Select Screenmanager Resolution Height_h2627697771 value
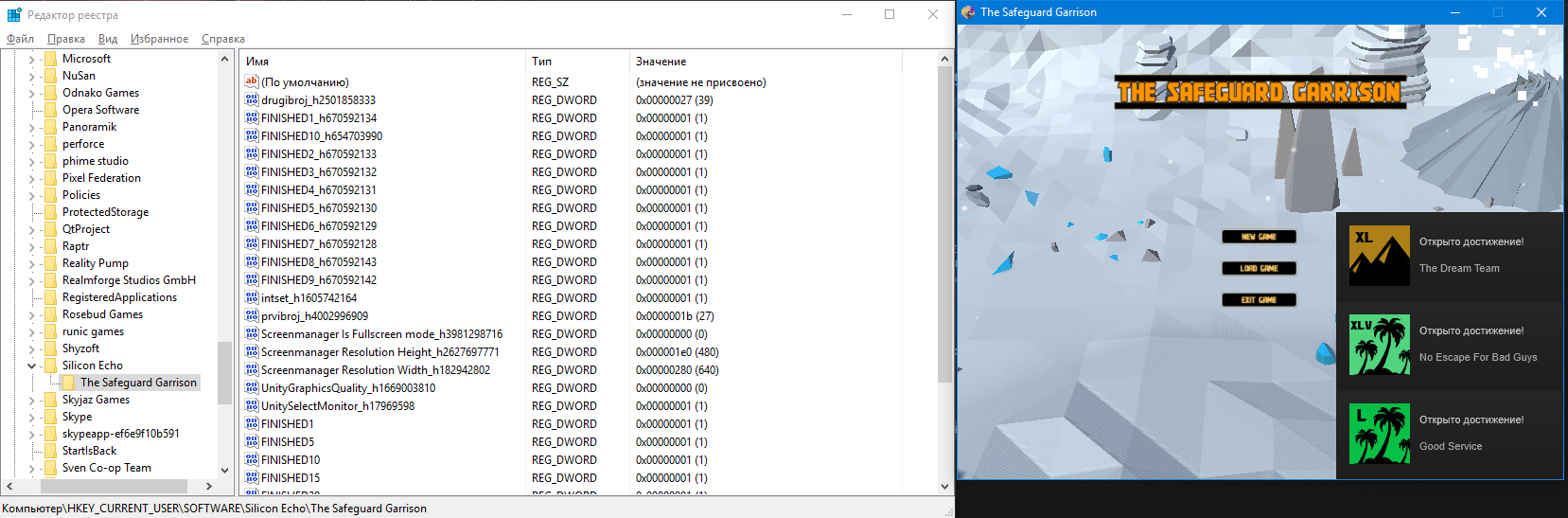 click(380, 352)
